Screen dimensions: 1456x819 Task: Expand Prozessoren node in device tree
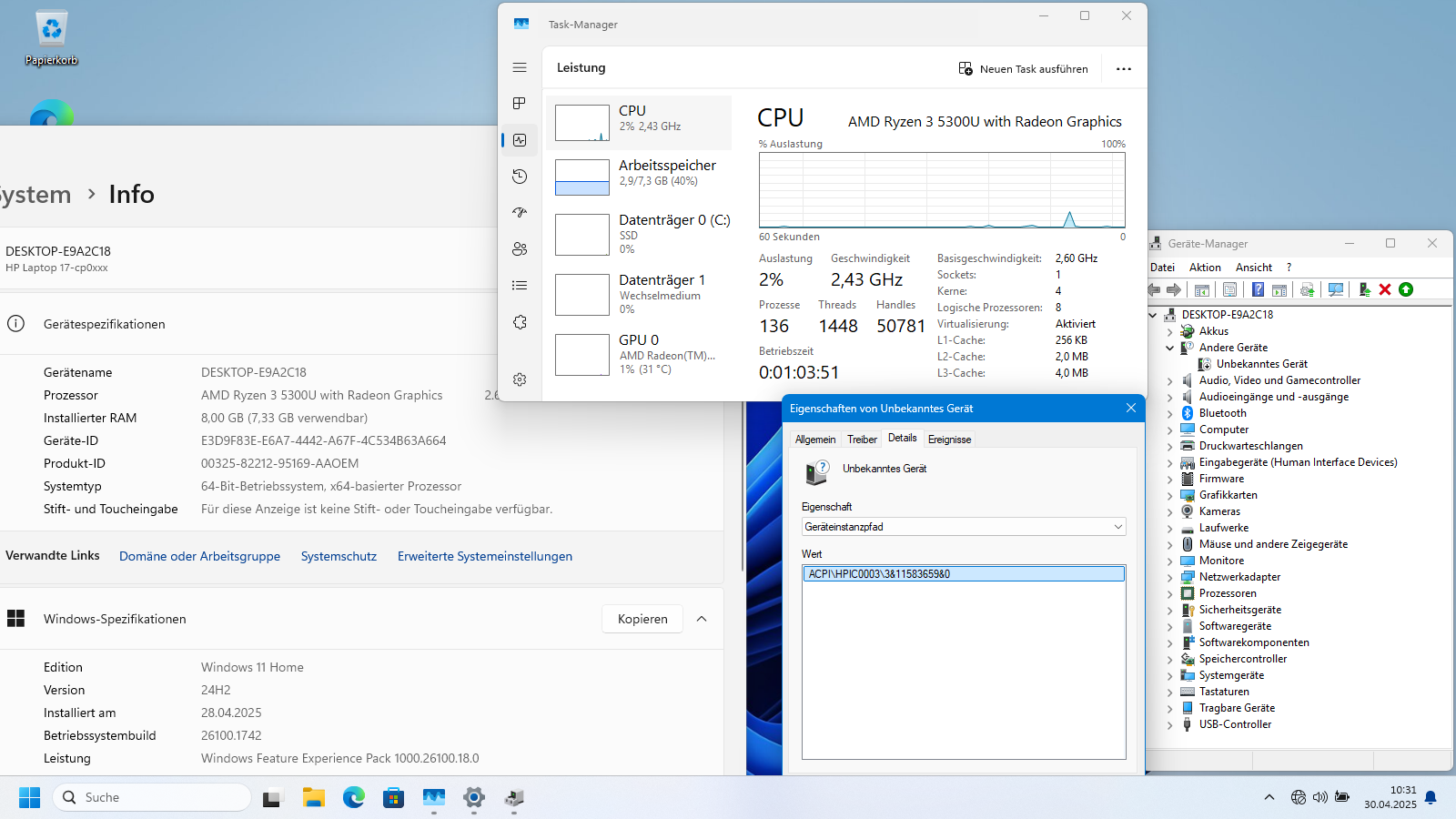[1170, 593]
